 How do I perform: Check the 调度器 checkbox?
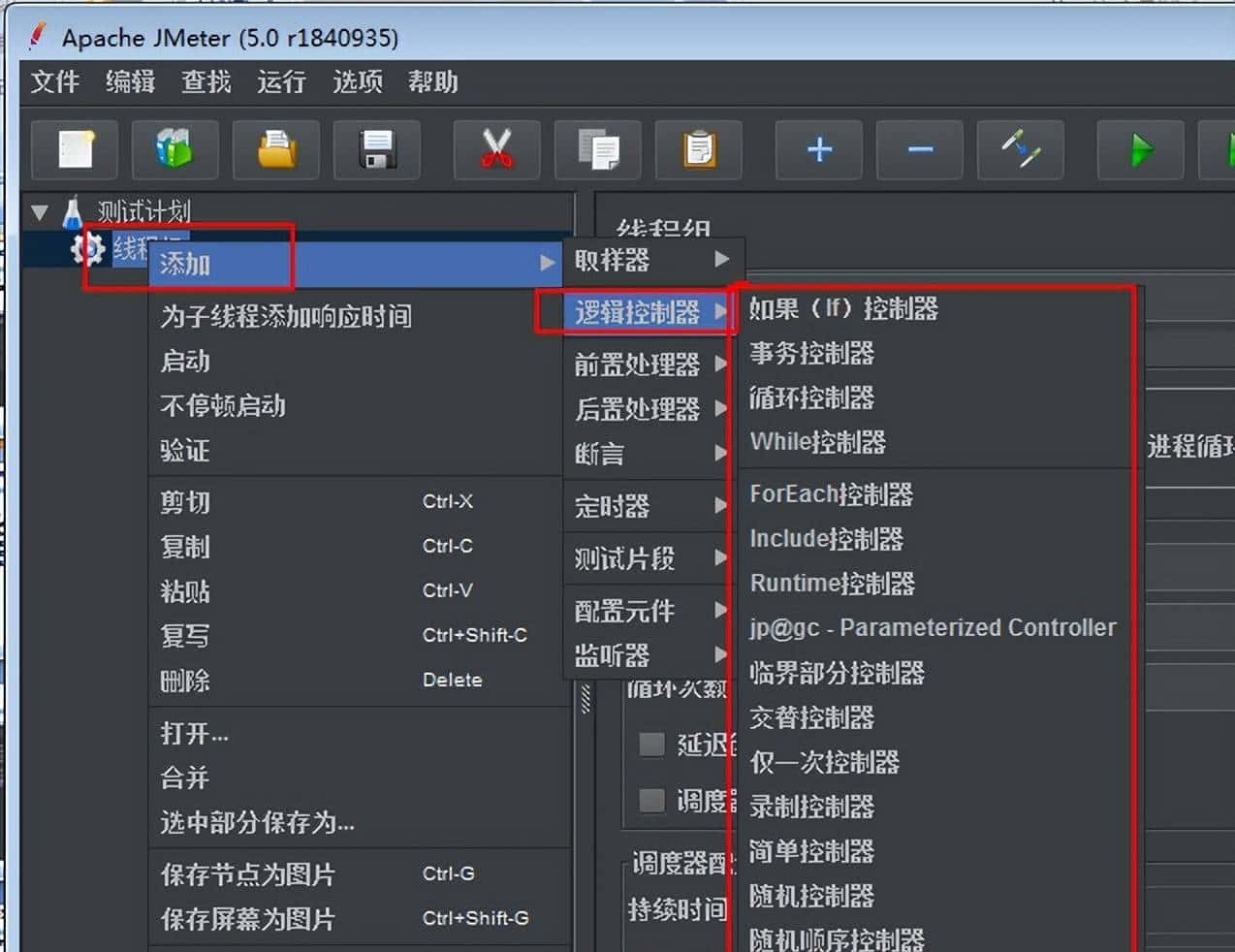tap(651, 799)
